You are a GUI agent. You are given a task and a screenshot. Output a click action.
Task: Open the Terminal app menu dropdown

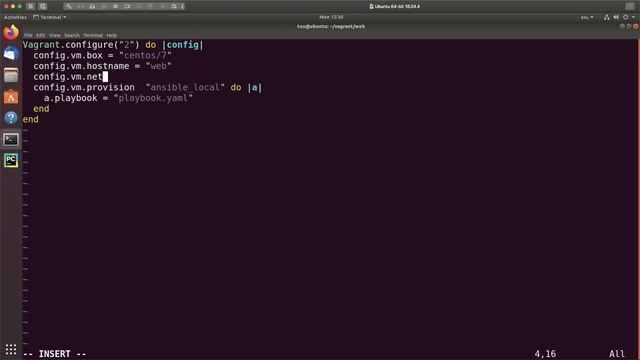click(x=49, y=17)
